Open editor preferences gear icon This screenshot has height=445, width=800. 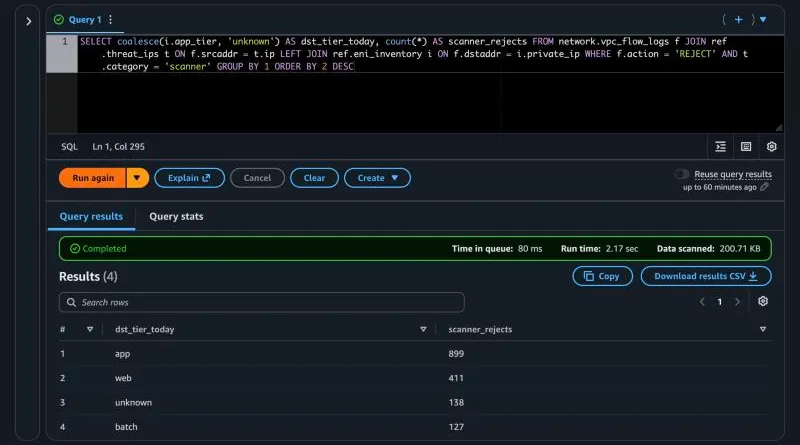(x=771, y=146)
